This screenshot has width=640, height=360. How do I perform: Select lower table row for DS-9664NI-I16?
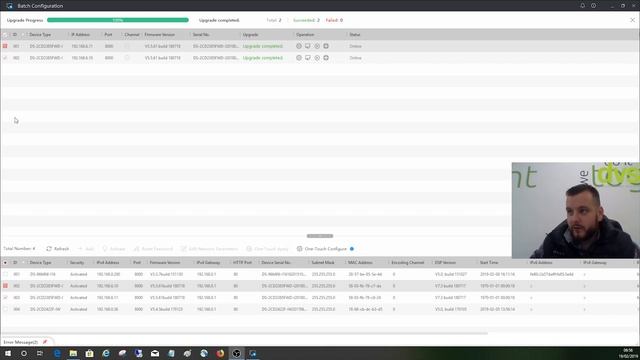(320, 274)
